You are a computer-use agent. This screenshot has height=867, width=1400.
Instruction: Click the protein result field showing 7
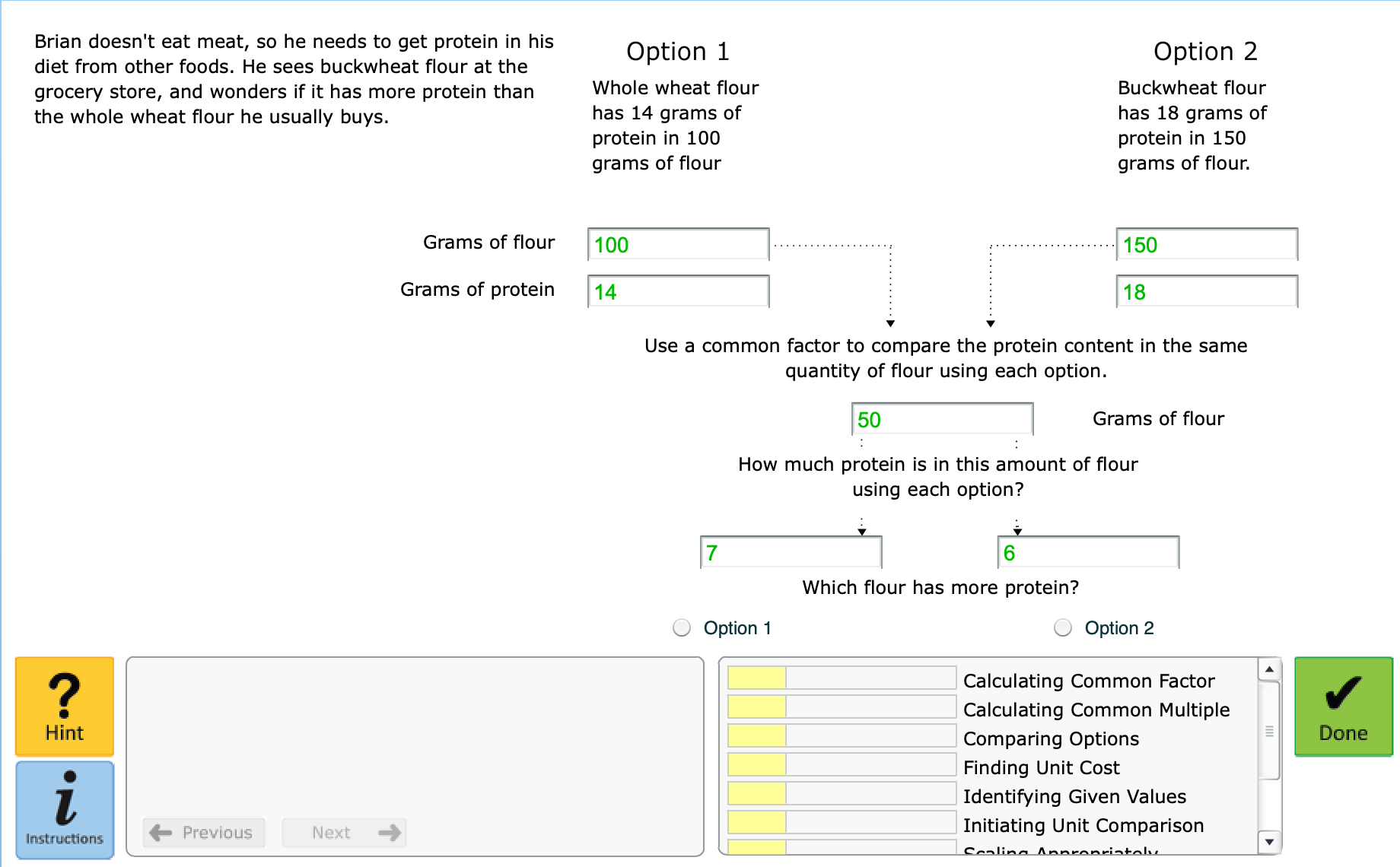[791, 552]
